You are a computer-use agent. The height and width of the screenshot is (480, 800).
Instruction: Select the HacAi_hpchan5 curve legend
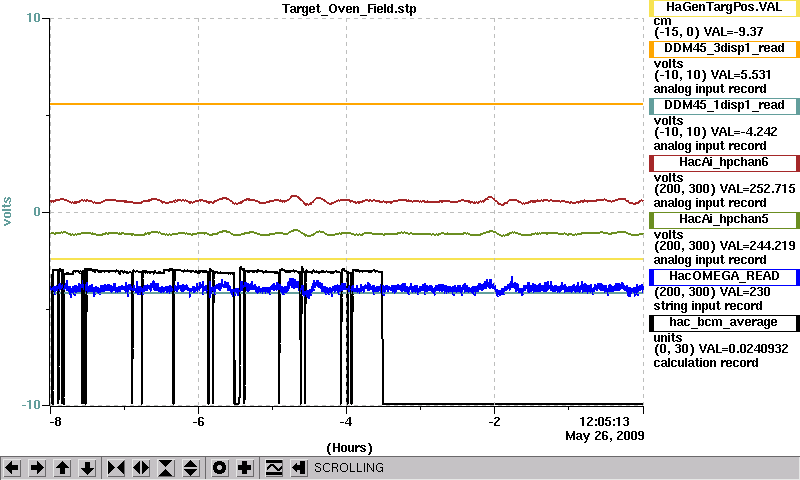(724, 220)
